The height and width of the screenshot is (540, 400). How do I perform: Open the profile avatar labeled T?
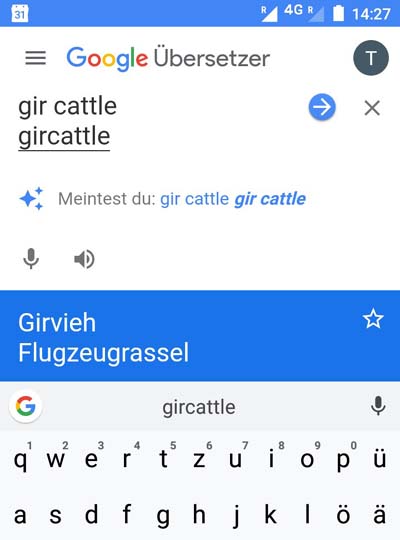[x=371, y=58]
